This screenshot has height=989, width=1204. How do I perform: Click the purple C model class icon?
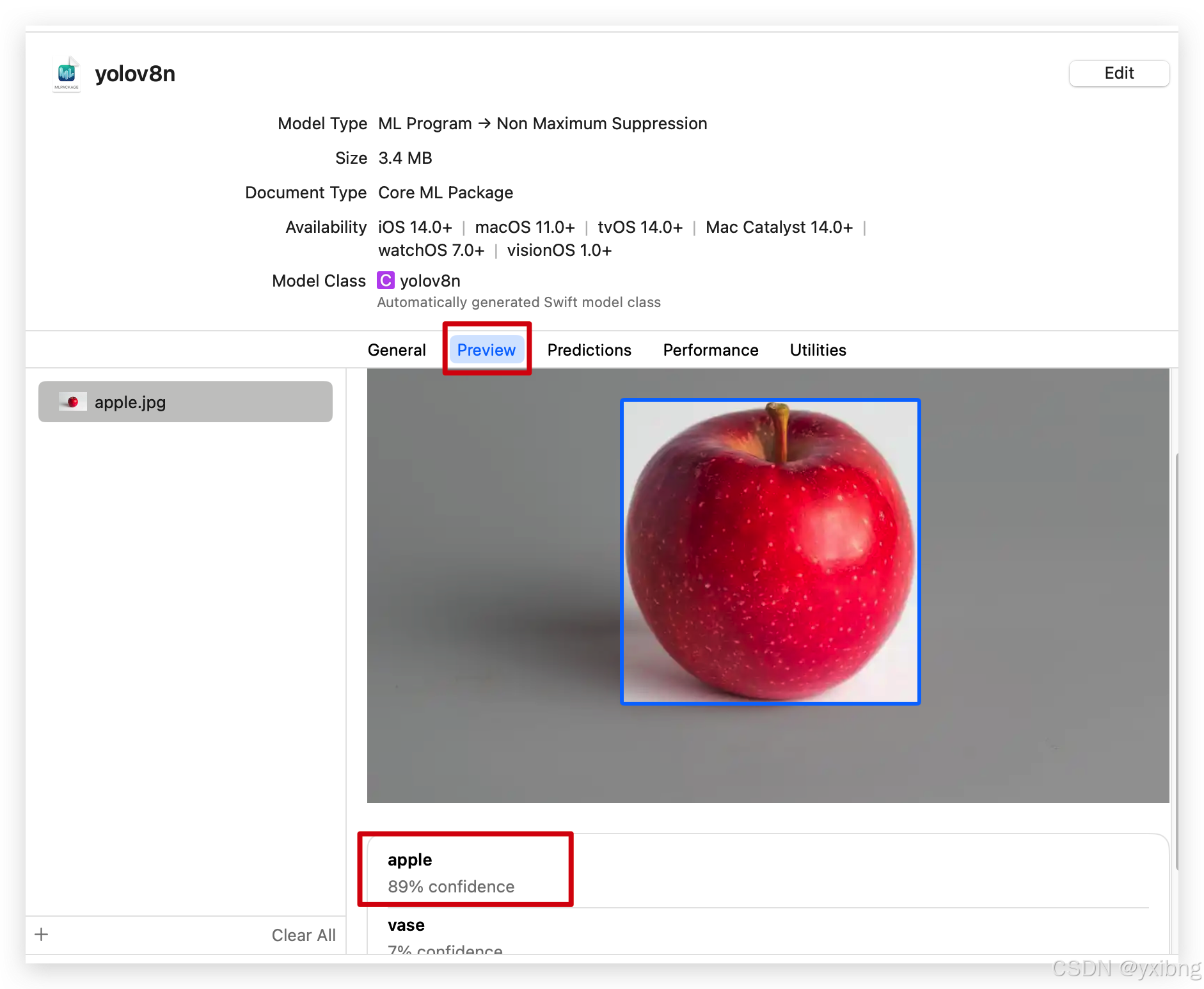(385, 280)
